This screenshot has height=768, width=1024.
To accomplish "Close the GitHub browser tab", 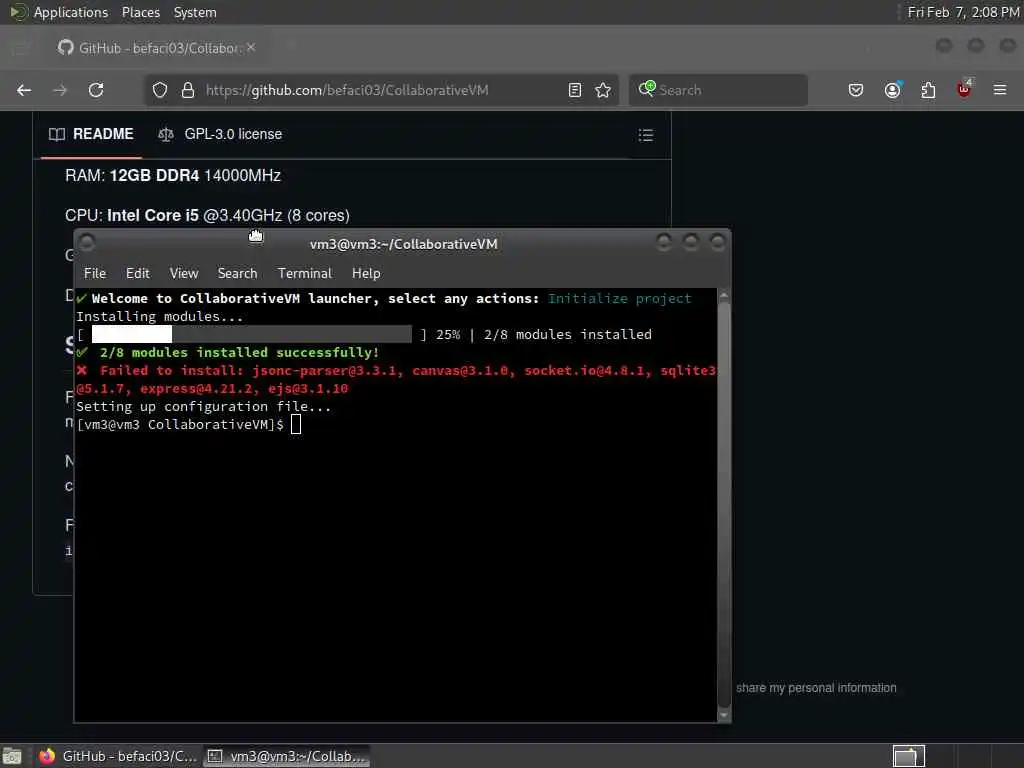I will click(x=251, y=48).
